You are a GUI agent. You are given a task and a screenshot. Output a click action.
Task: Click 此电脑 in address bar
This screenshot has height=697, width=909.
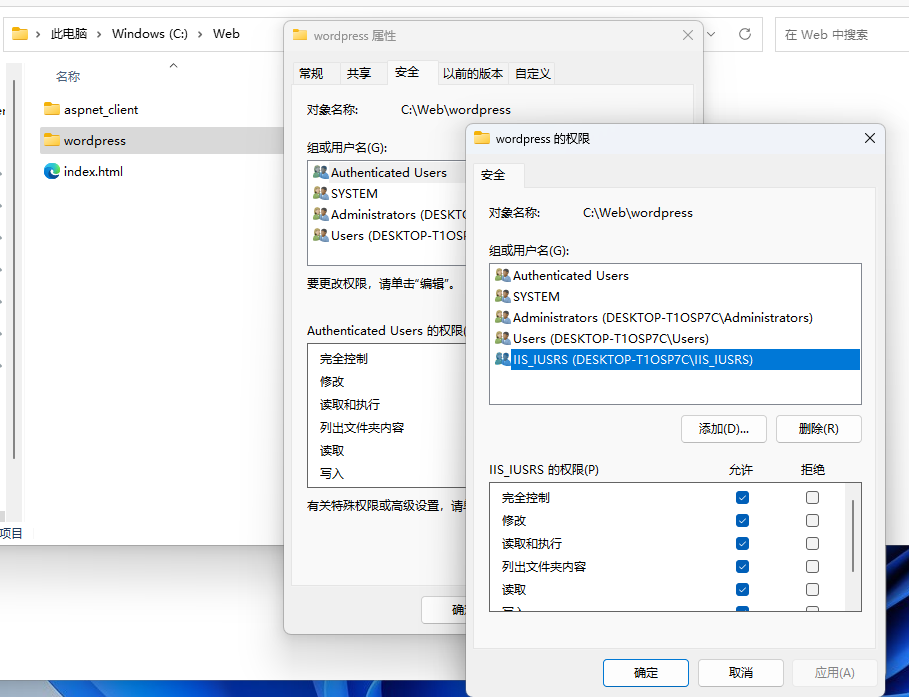[x=69, y=34]
